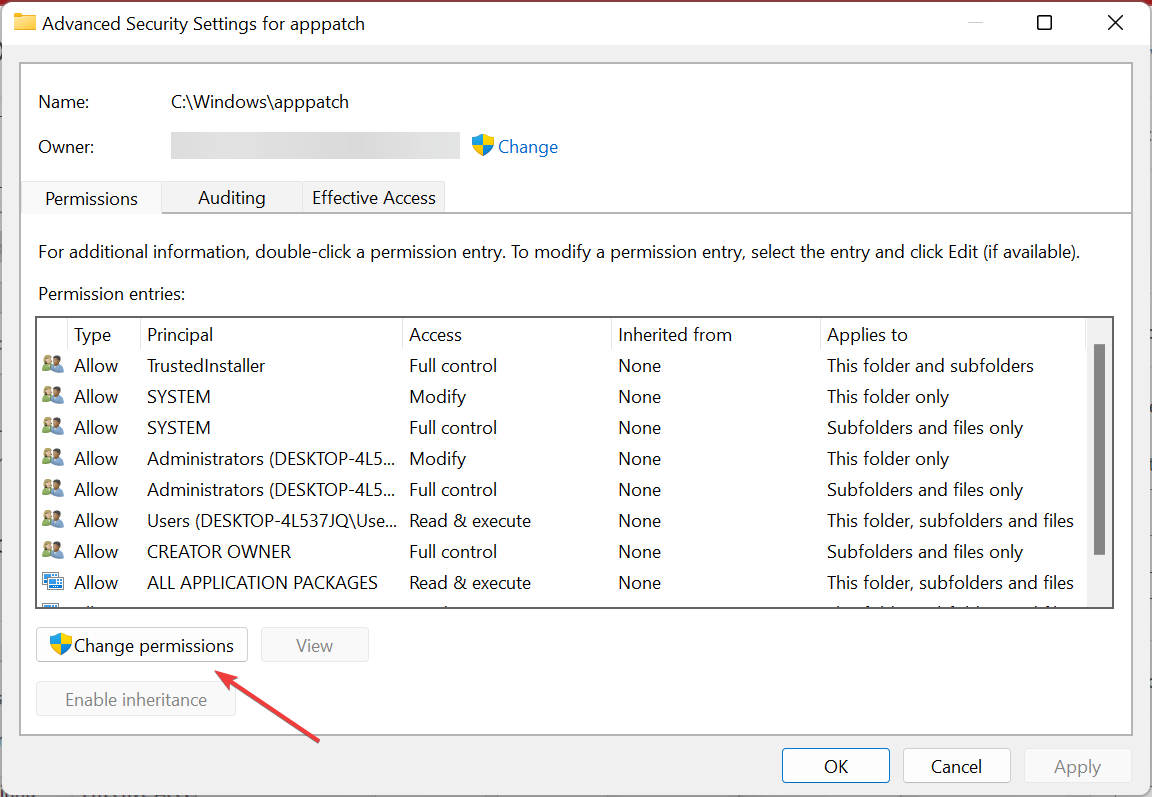Click the package icon of ALL APPLICATION PACKAGES
Viewport: 1152px width, 797px height.
[x=52, y=581]
